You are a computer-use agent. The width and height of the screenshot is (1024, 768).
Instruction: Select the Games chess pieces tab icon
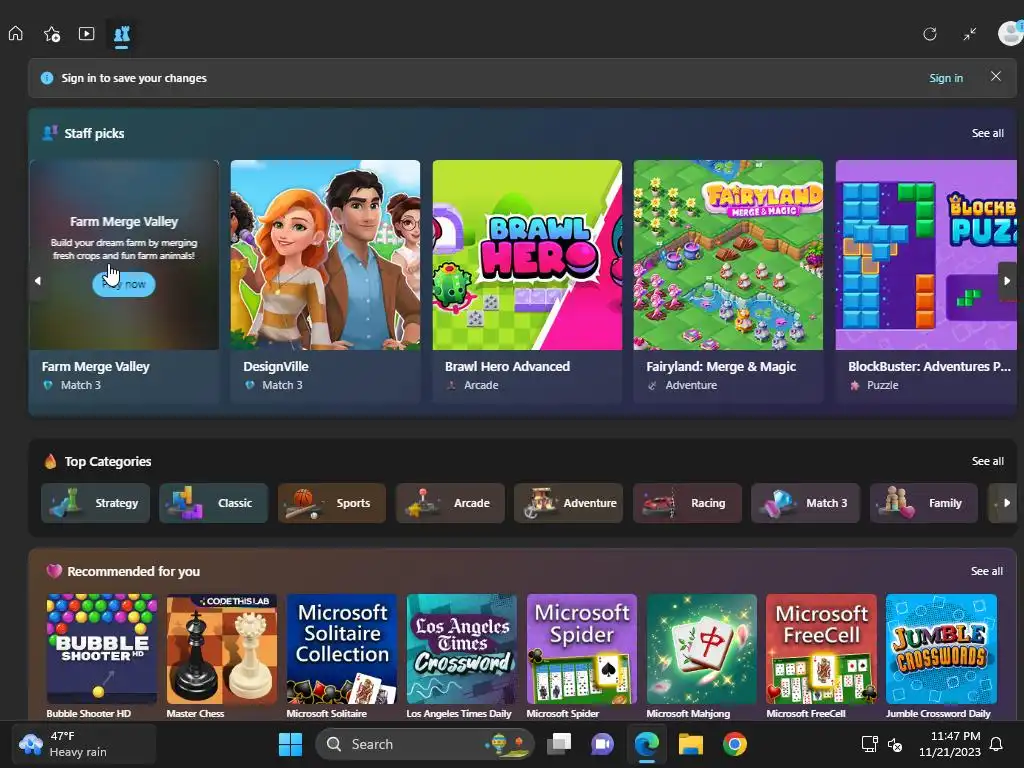(x=122, y=34)
